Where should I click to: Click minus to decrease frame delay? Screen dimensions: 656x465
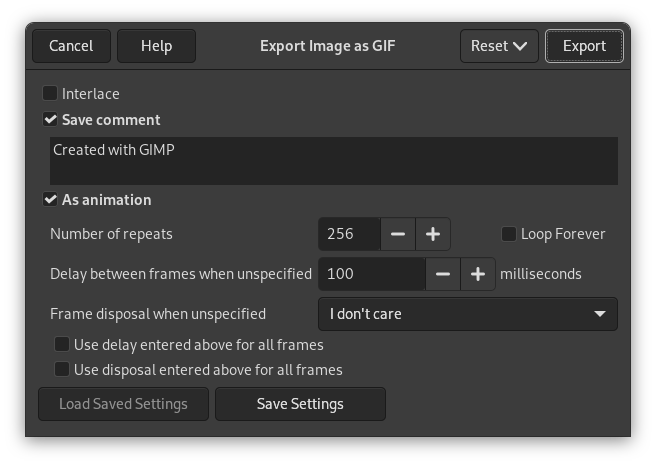(443, 274)
